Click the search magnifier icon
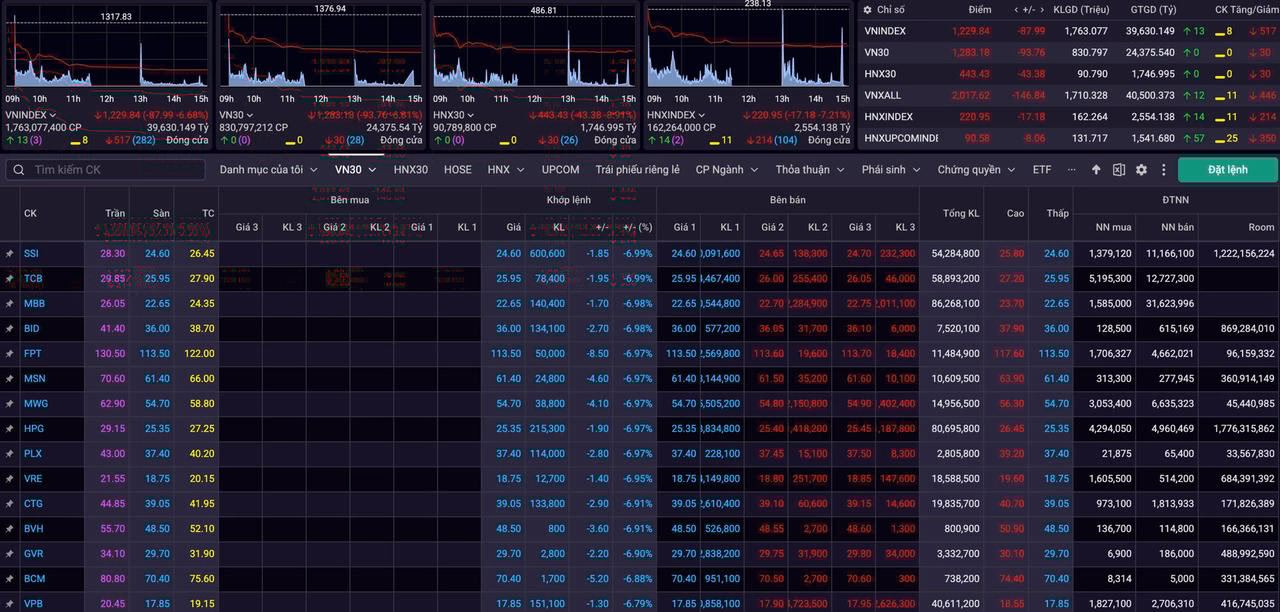 tap(19, 170)
